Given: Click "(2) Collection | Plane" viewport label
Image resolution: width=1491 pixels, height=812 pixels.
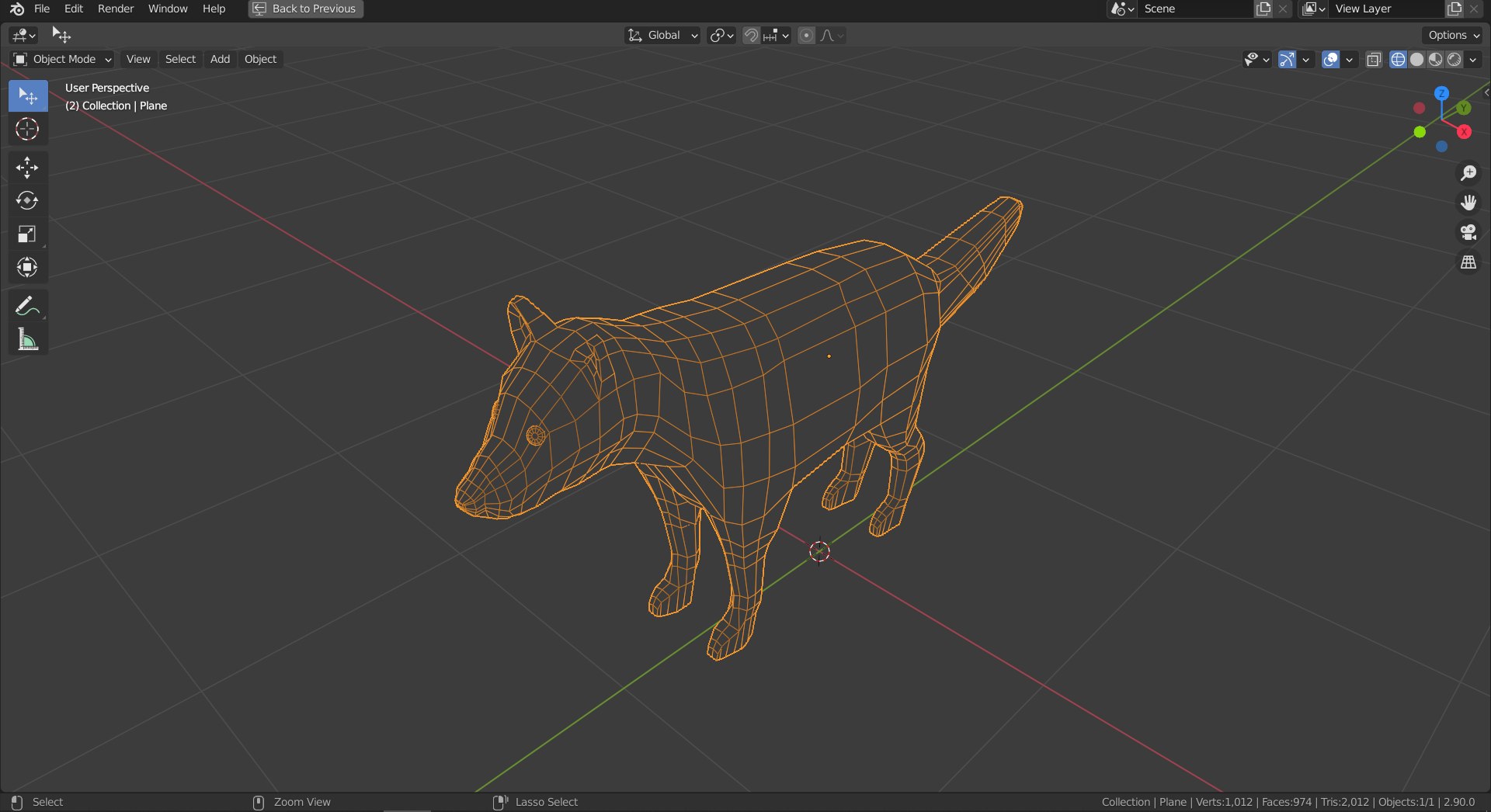Looking at the screenshot, I should point(116,106).
